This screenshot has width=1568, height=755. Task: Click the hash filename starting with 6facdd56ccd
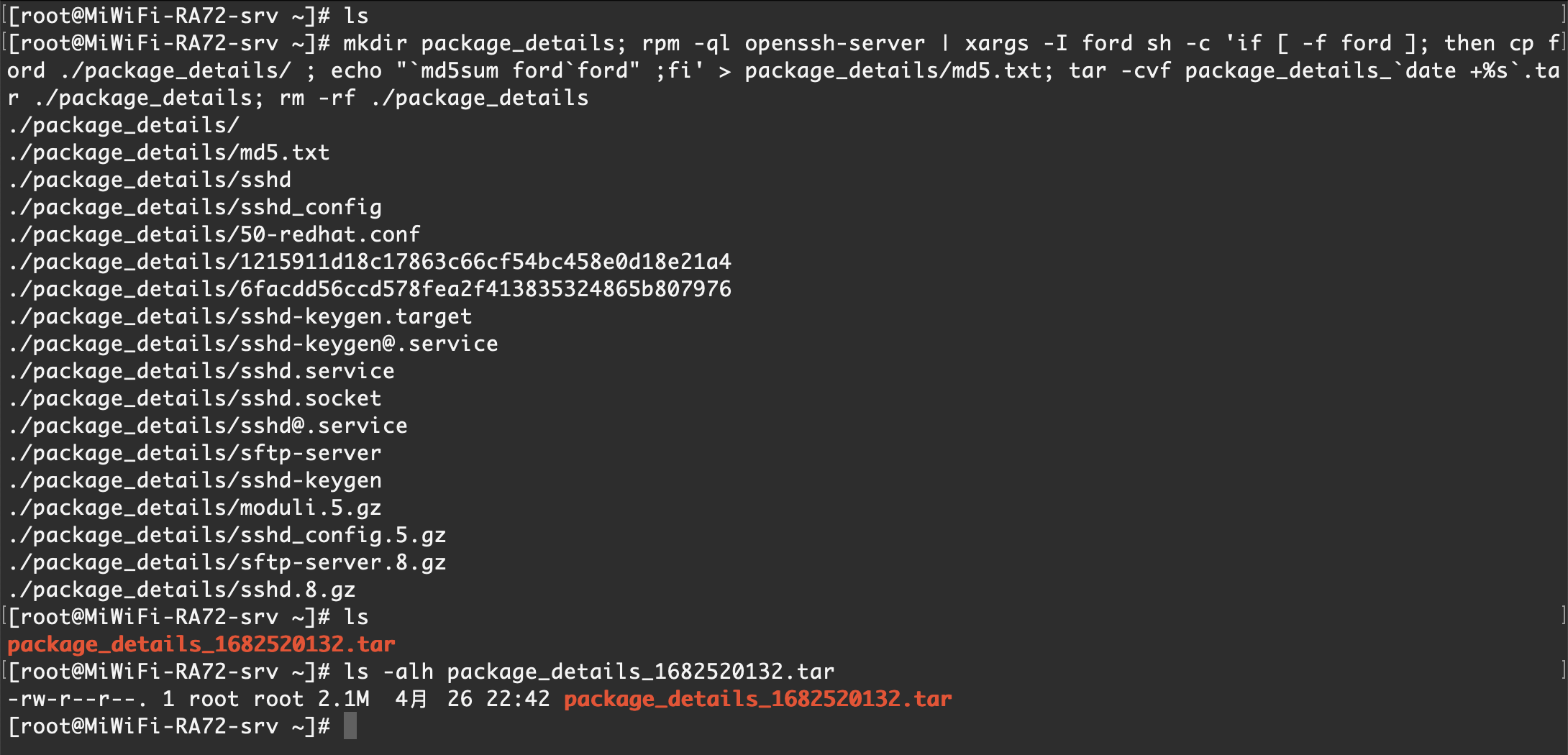pos(485,289)
